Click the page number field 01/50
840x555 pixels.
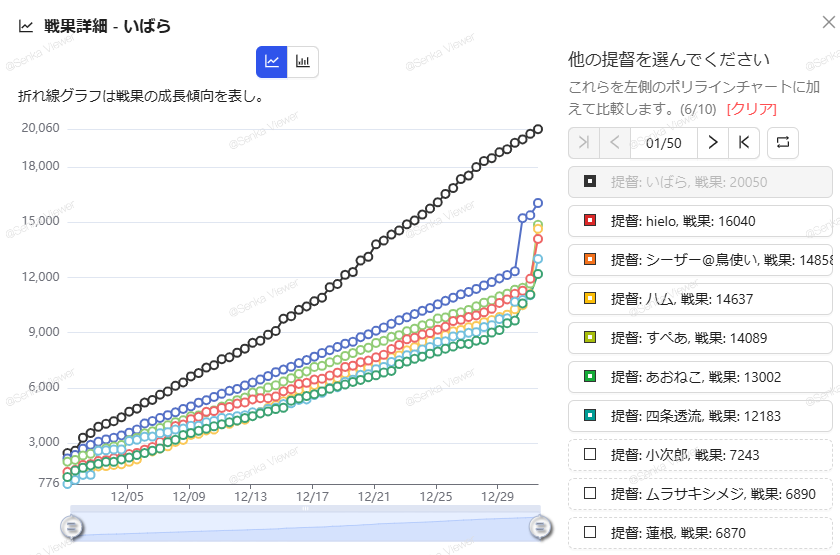click(664, 143)
